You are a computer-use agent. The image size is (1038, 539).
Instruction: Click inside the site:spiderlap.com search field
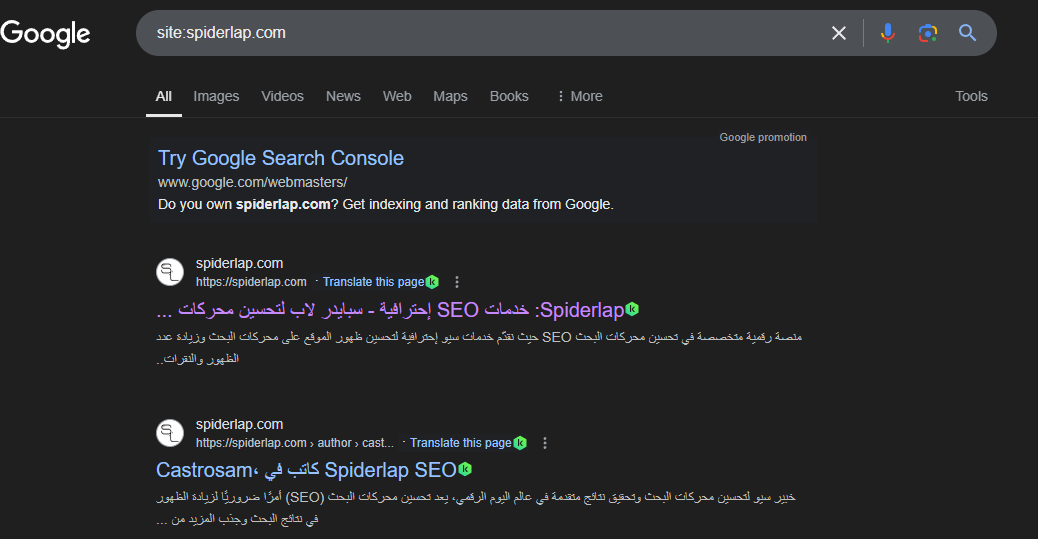(480, 33)
